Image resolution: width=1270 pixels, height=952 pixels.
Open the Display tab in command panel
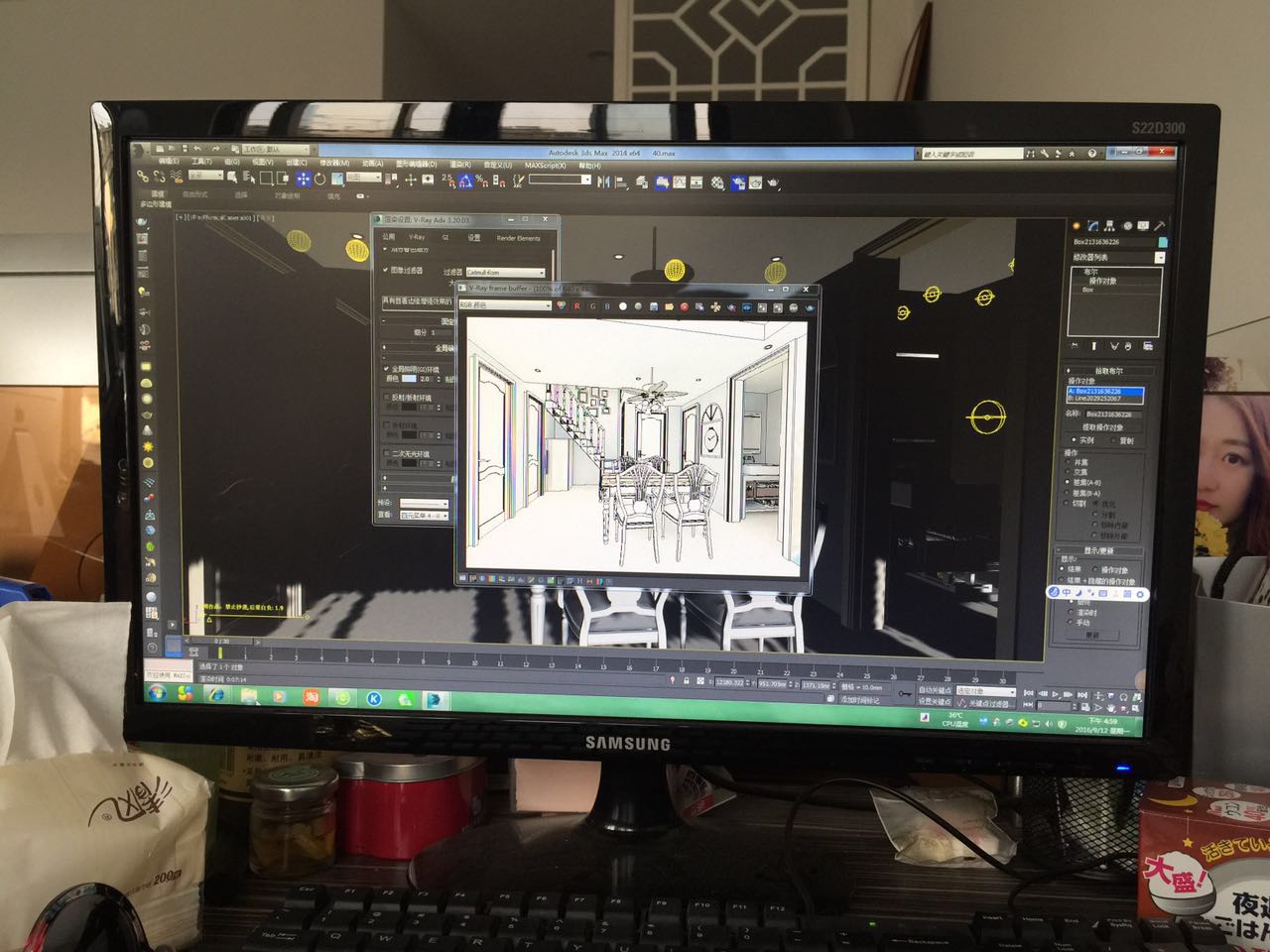pyautogui.click(x=1143, y=226)
